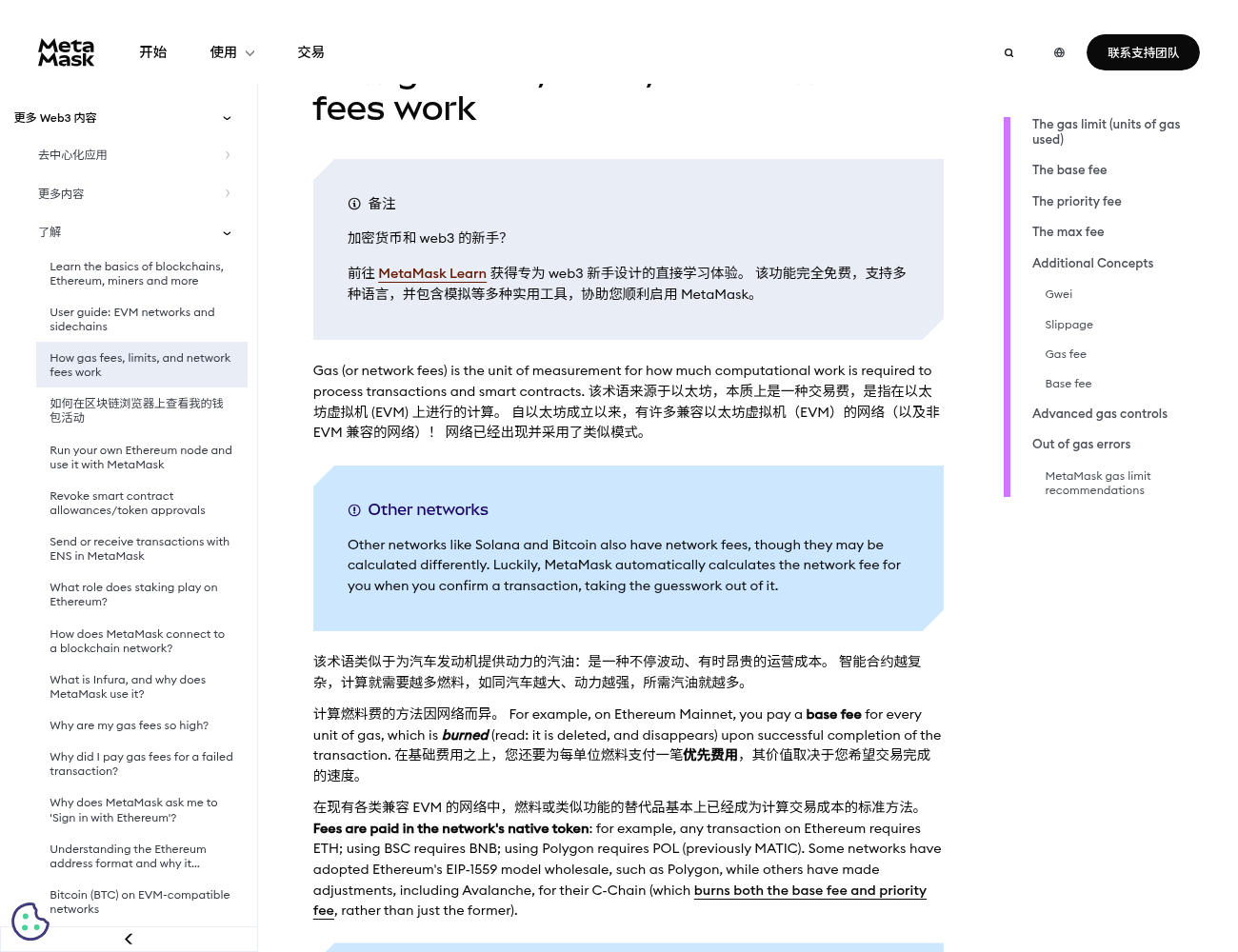Select How gas fees, limits article
This screenshot has height=952, width=1238.
click(142, 365)
